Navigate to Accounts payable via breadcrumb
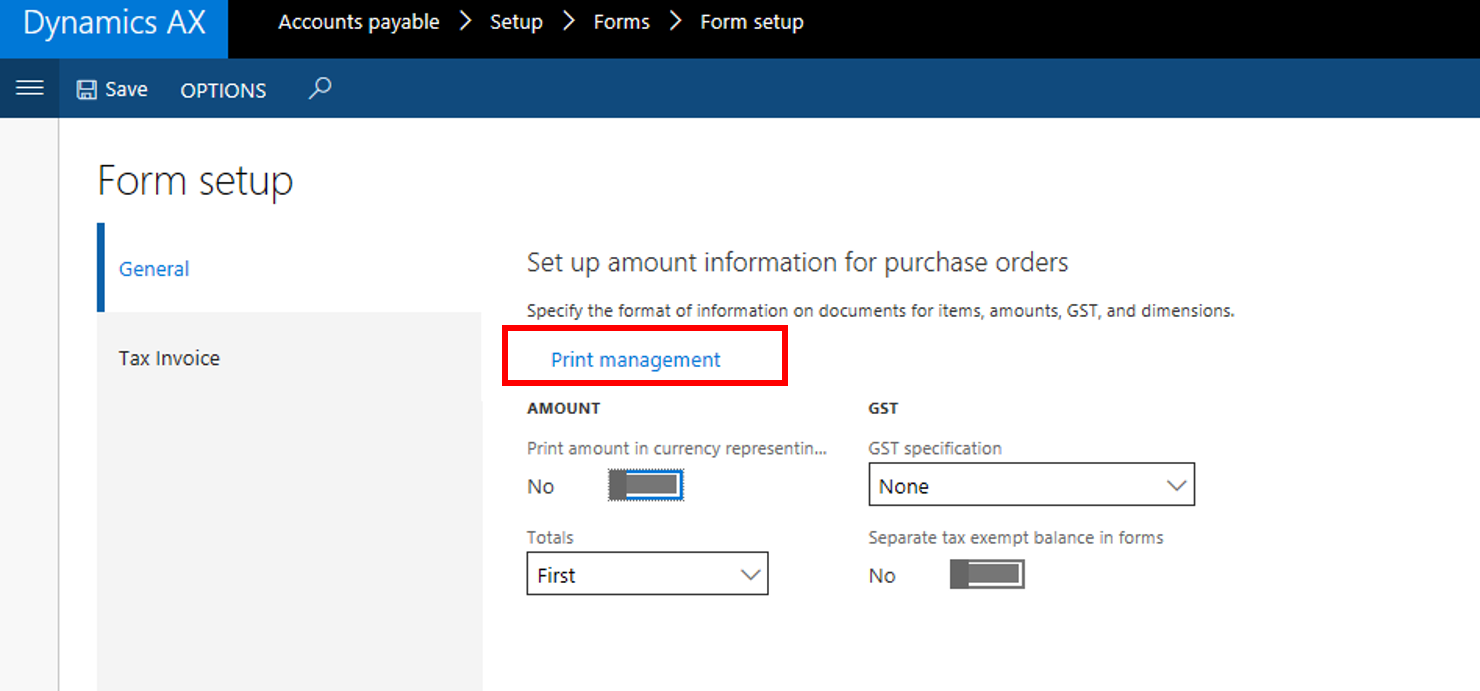This screenshot has width=1480, height=691. (x=358, y=21)
